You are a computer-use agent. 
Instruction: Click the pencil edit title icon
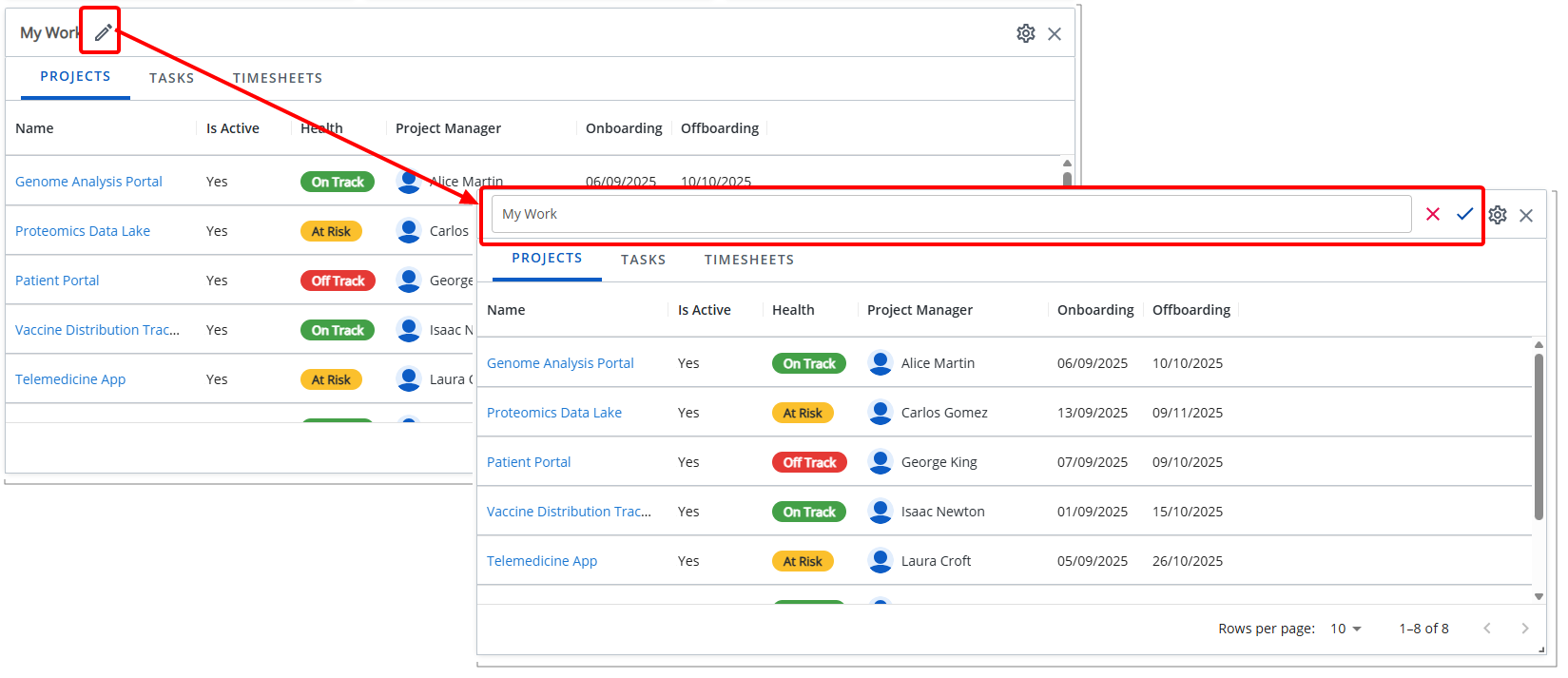pyautogui.click(x=103, y=33)
